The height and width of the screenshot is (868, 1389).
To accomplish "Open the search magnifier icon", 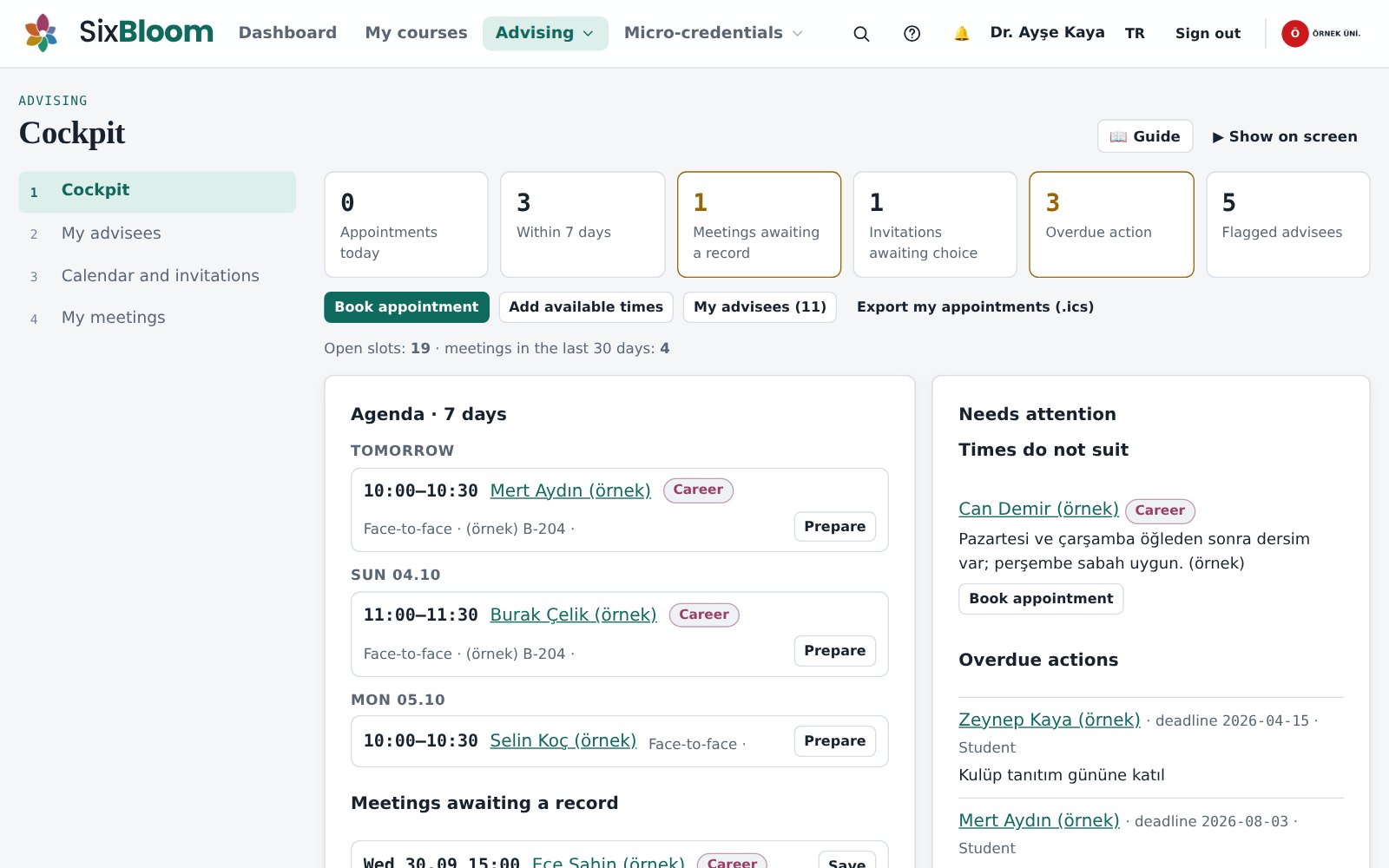I will (x=861, y=33).
